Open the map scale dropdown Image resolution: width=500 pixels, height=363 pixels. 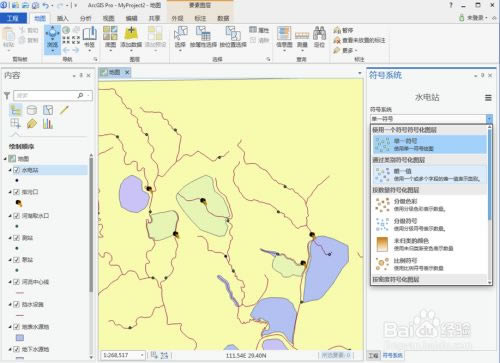[142, 355]
